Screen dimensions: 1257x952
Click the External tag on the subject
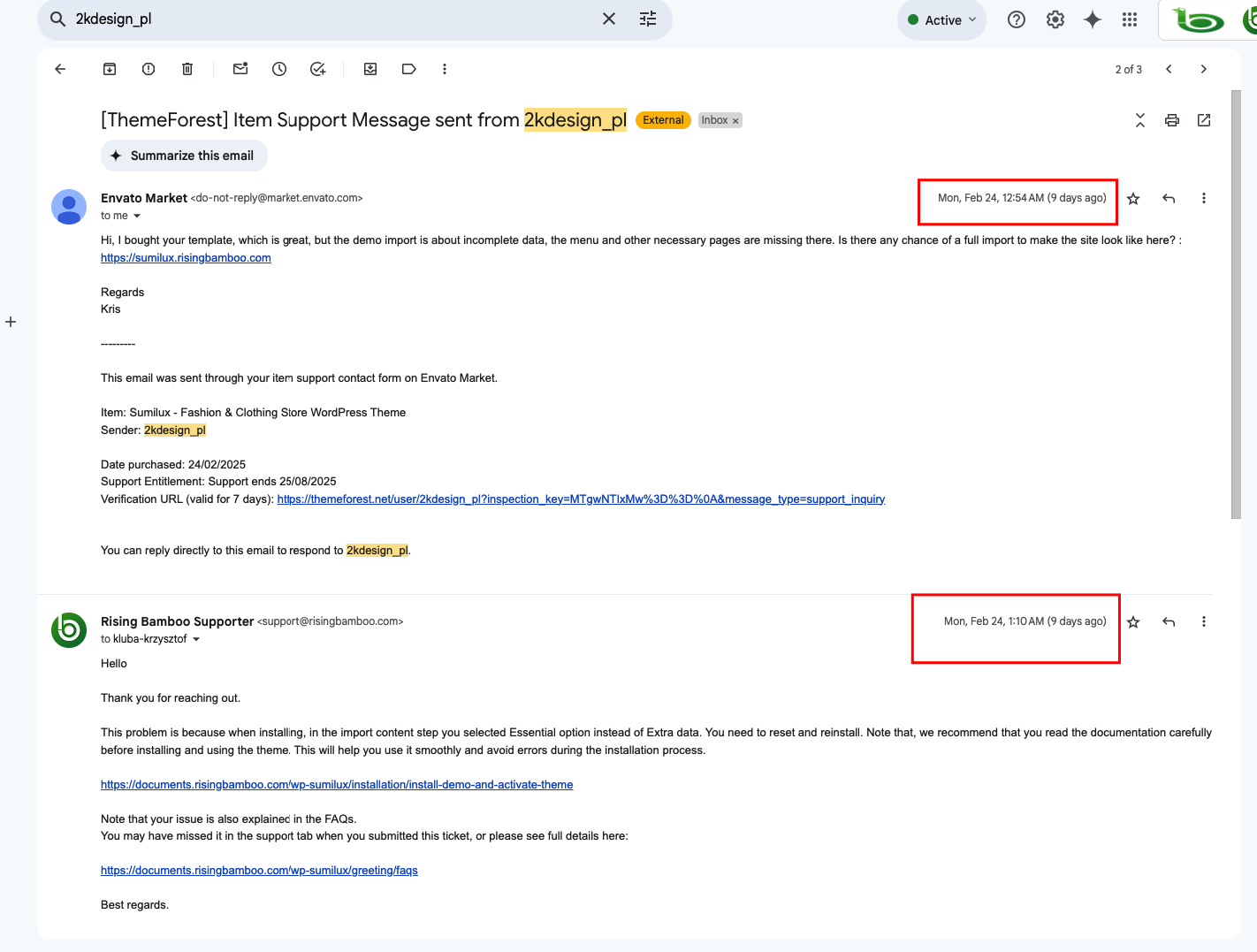[x=663, y=120]
